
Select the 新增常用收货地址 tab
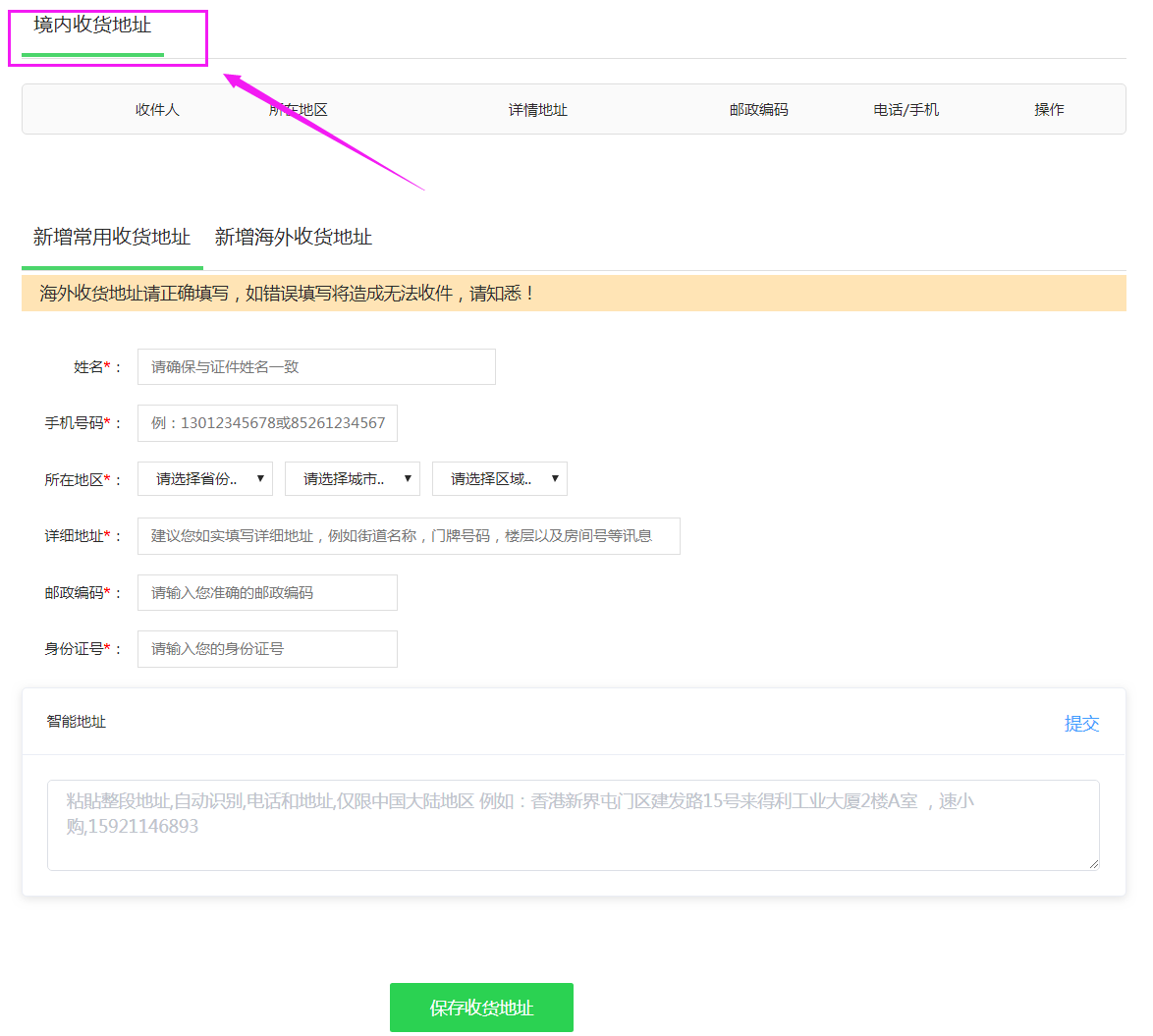pos(111,237)
